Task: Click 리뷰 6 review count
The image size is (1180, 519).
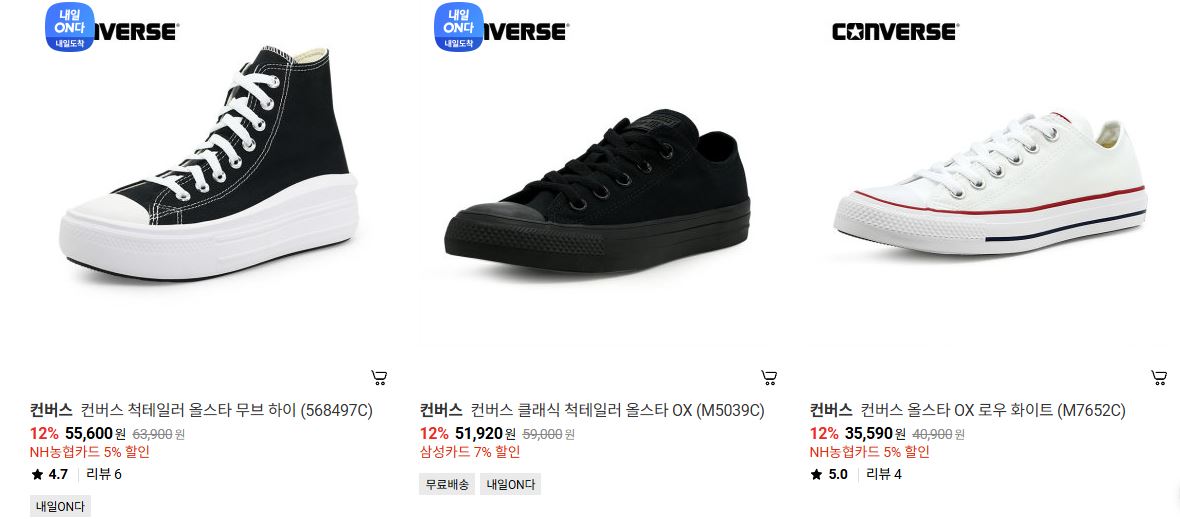Action: pos(104,475)
